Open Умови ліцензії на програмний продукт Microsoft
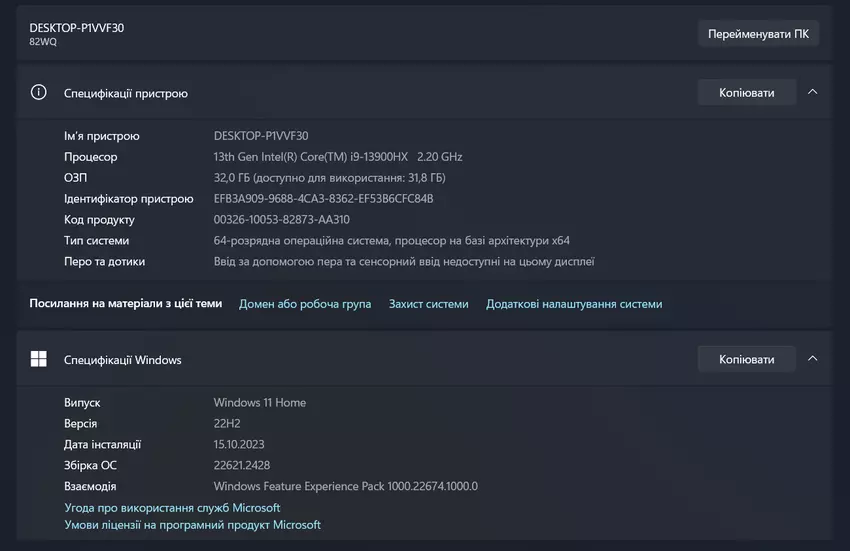850x551 pixels. (192, 525)
